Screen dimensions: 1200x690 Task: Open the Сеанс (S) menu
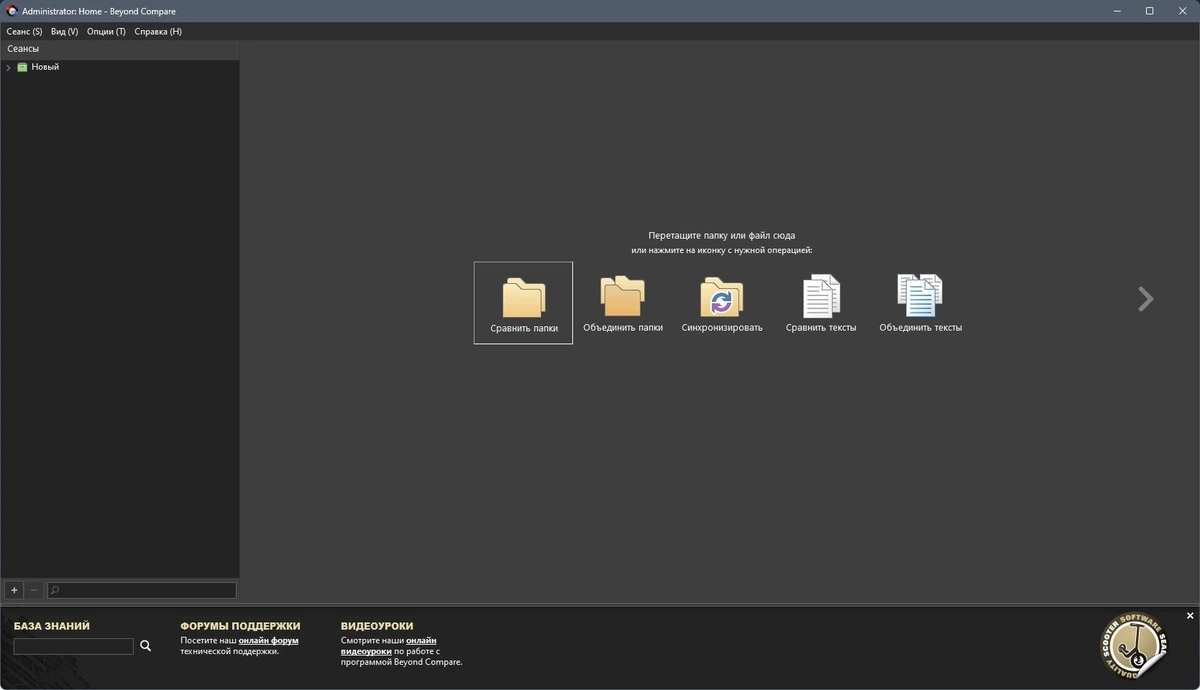(x=24, y=32)
